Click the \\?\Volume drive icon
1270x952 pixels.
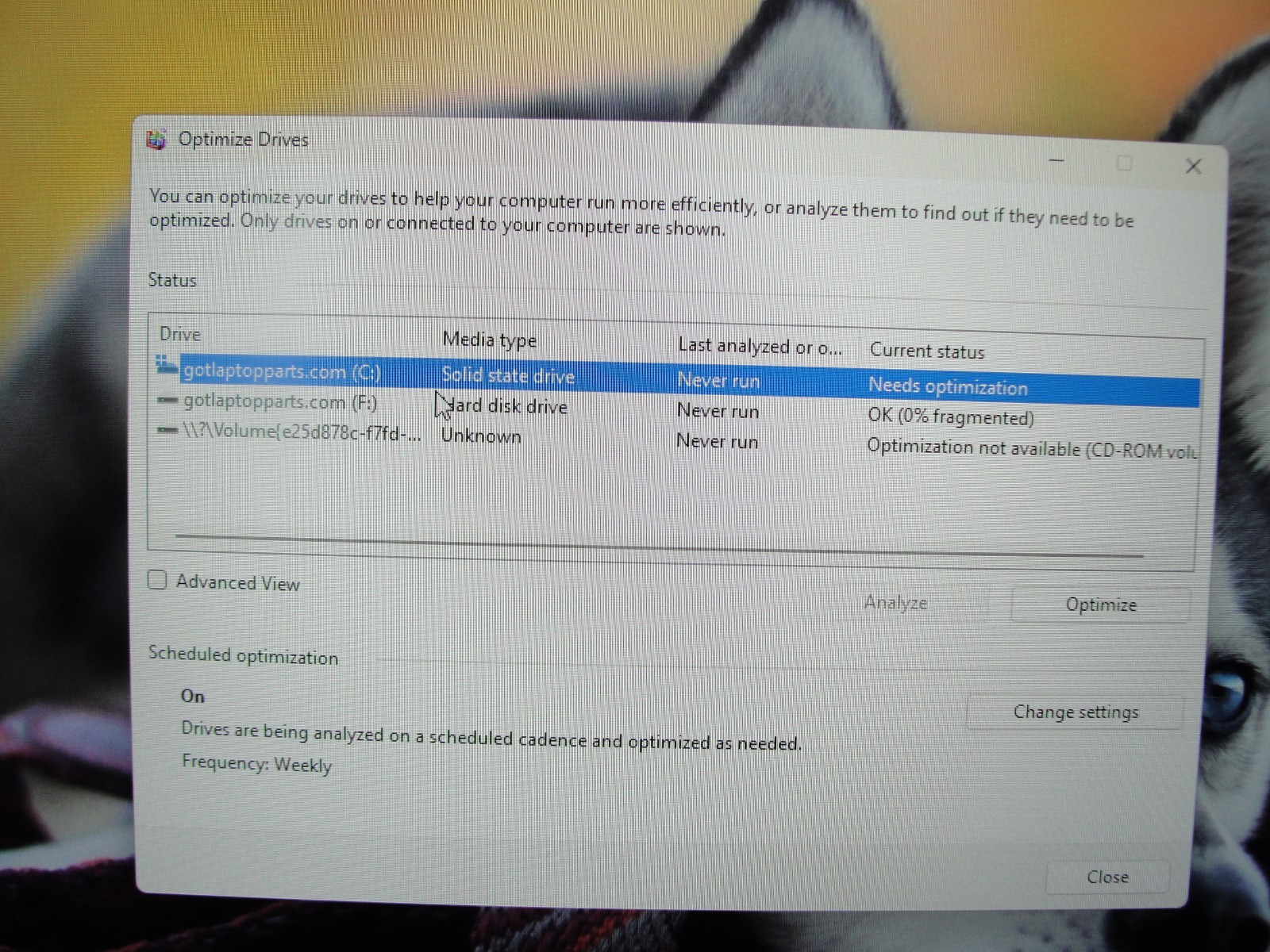click(x=167, y=431)
